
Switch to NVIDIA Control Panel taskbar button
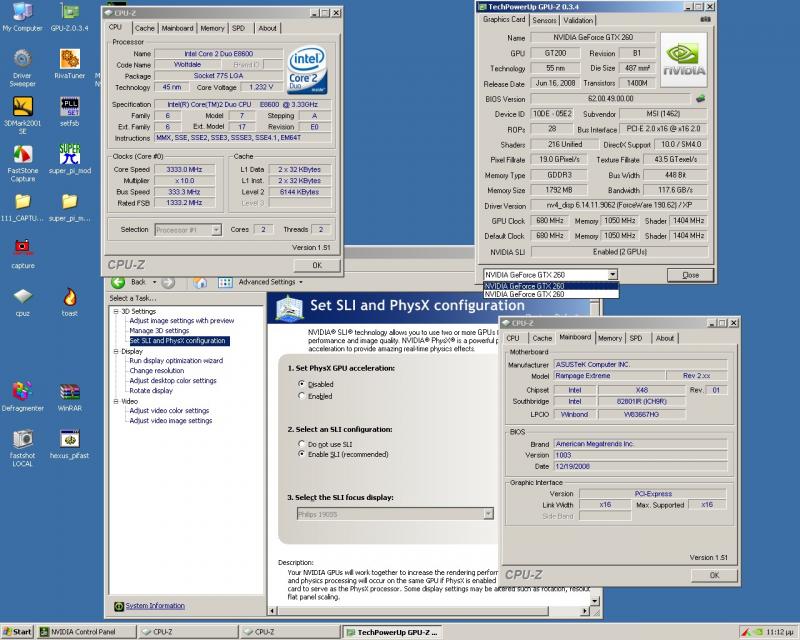point(88,632)
